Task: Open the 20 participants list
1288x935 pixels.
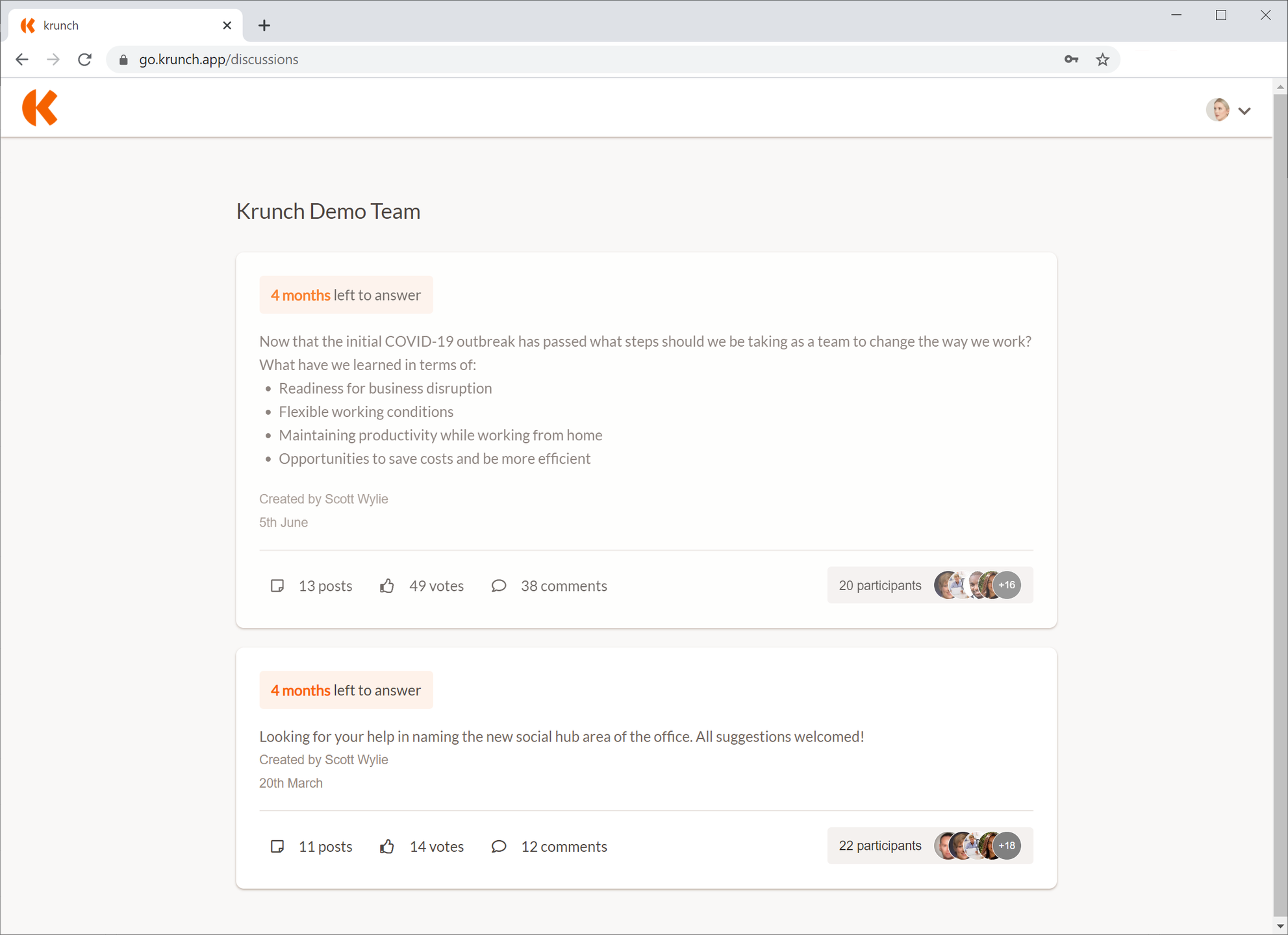Action: 879,586
